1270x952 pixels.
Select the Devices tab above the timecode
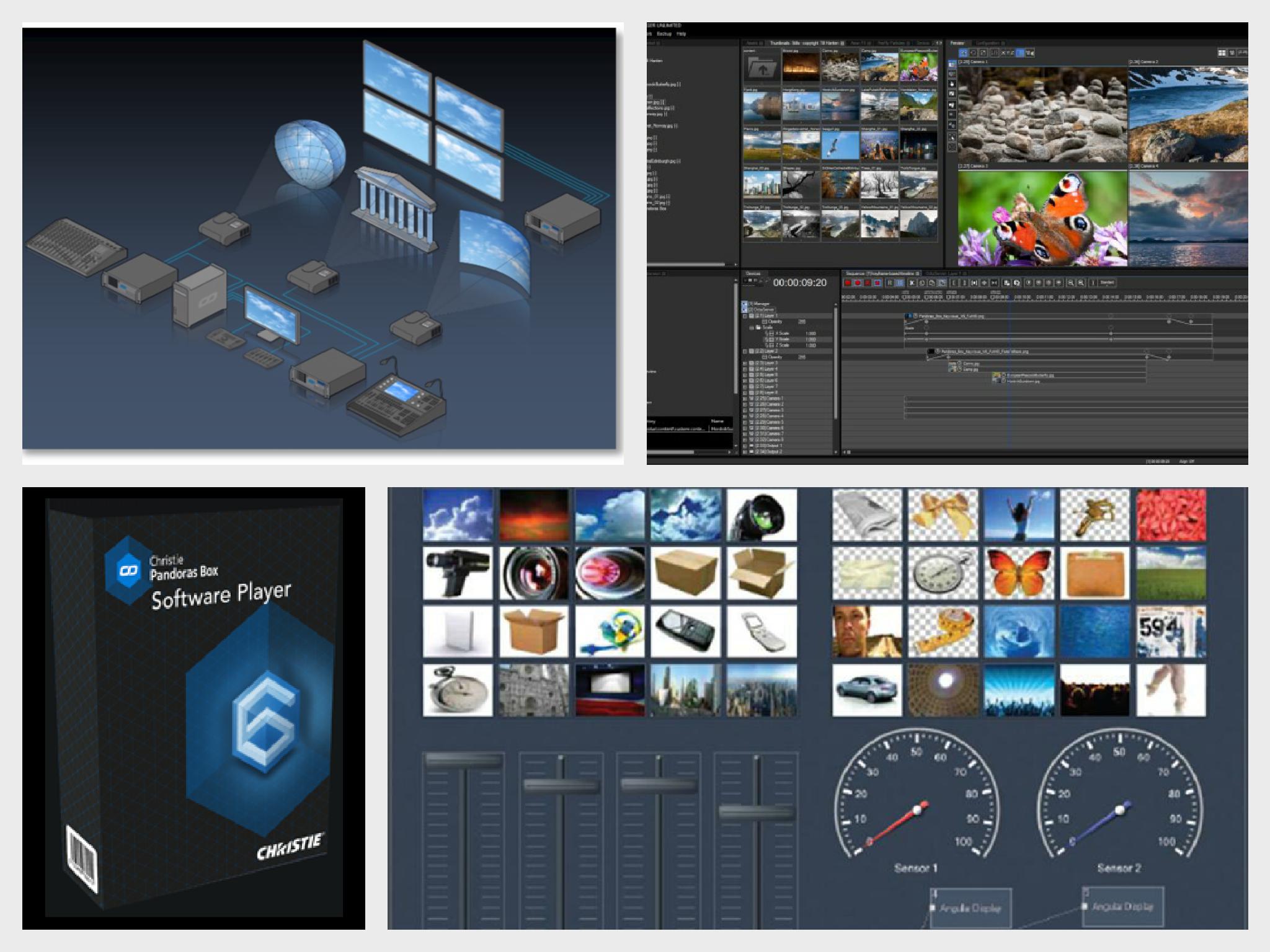point(755,273)
